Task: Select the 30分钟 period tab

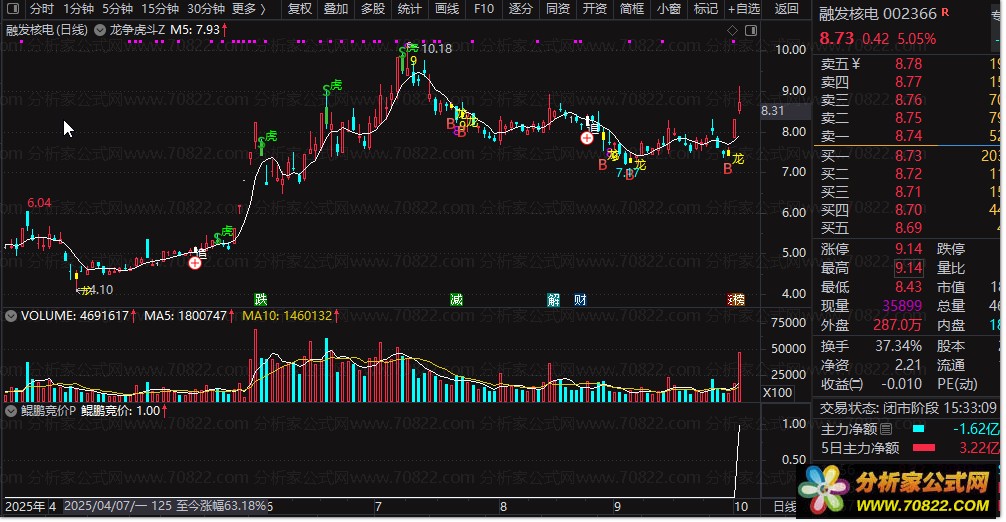Action: pyautogui.click(x=206, y=8)
